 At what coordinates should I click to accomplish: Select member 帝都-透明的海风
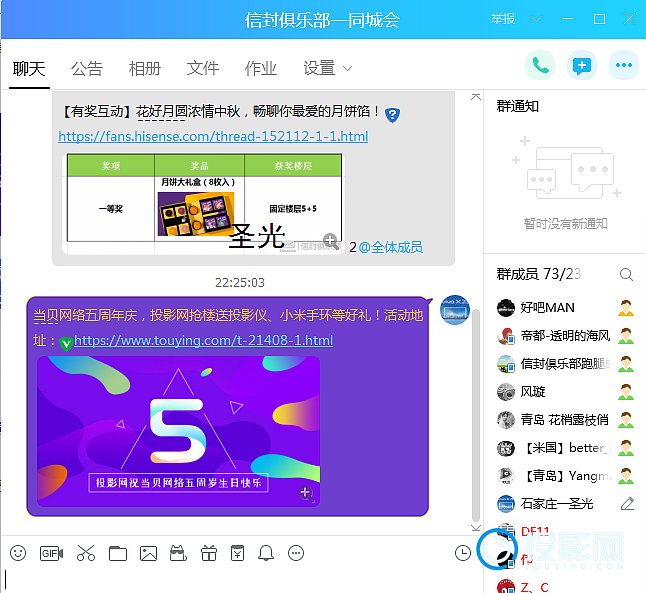[x=565, y=336]
